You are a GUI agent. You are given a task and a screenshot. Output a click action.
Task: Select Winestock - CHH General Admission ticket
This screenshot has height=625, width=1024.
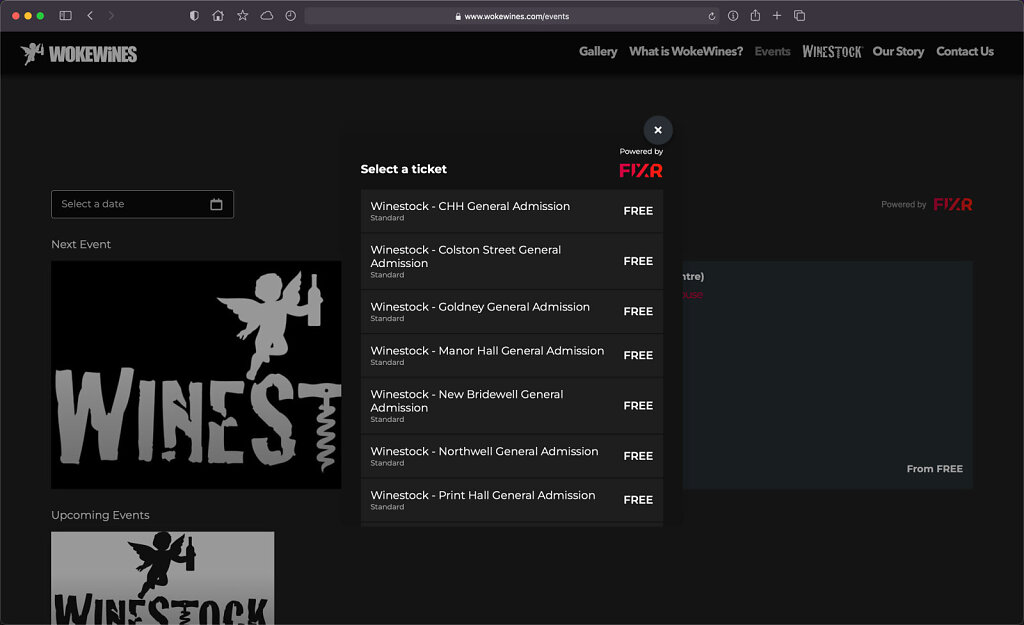click(512, 211)
